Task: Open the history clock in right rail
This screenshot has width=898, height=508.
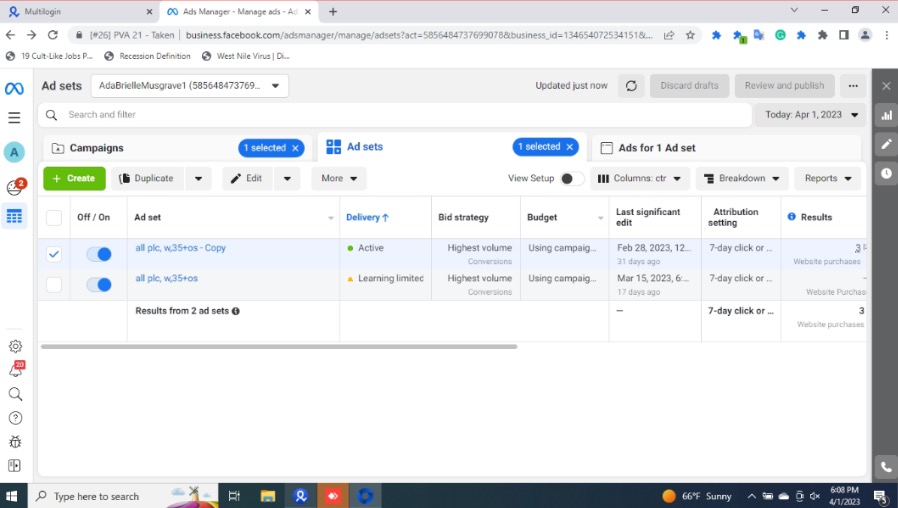Action: pos(886,173)
